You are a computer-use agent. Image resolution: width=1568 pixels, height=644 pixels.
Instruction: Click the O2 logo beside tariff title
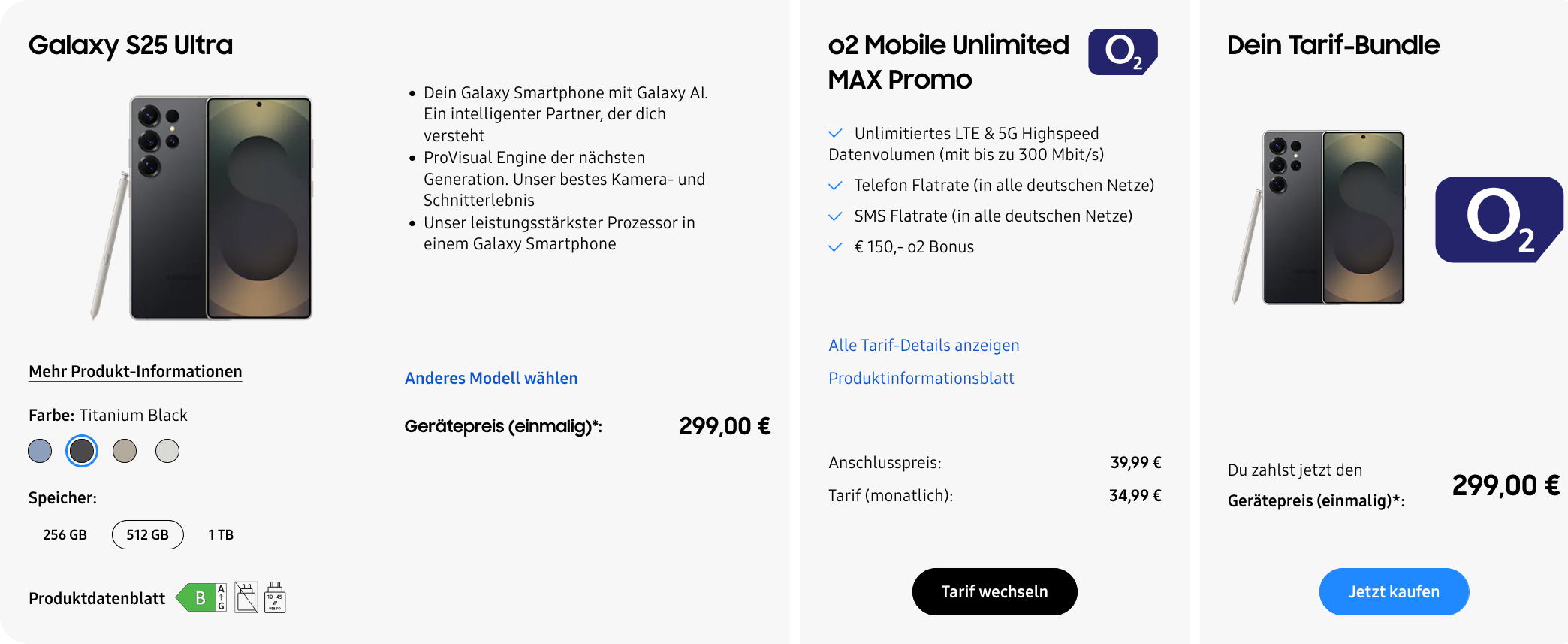1123,52
